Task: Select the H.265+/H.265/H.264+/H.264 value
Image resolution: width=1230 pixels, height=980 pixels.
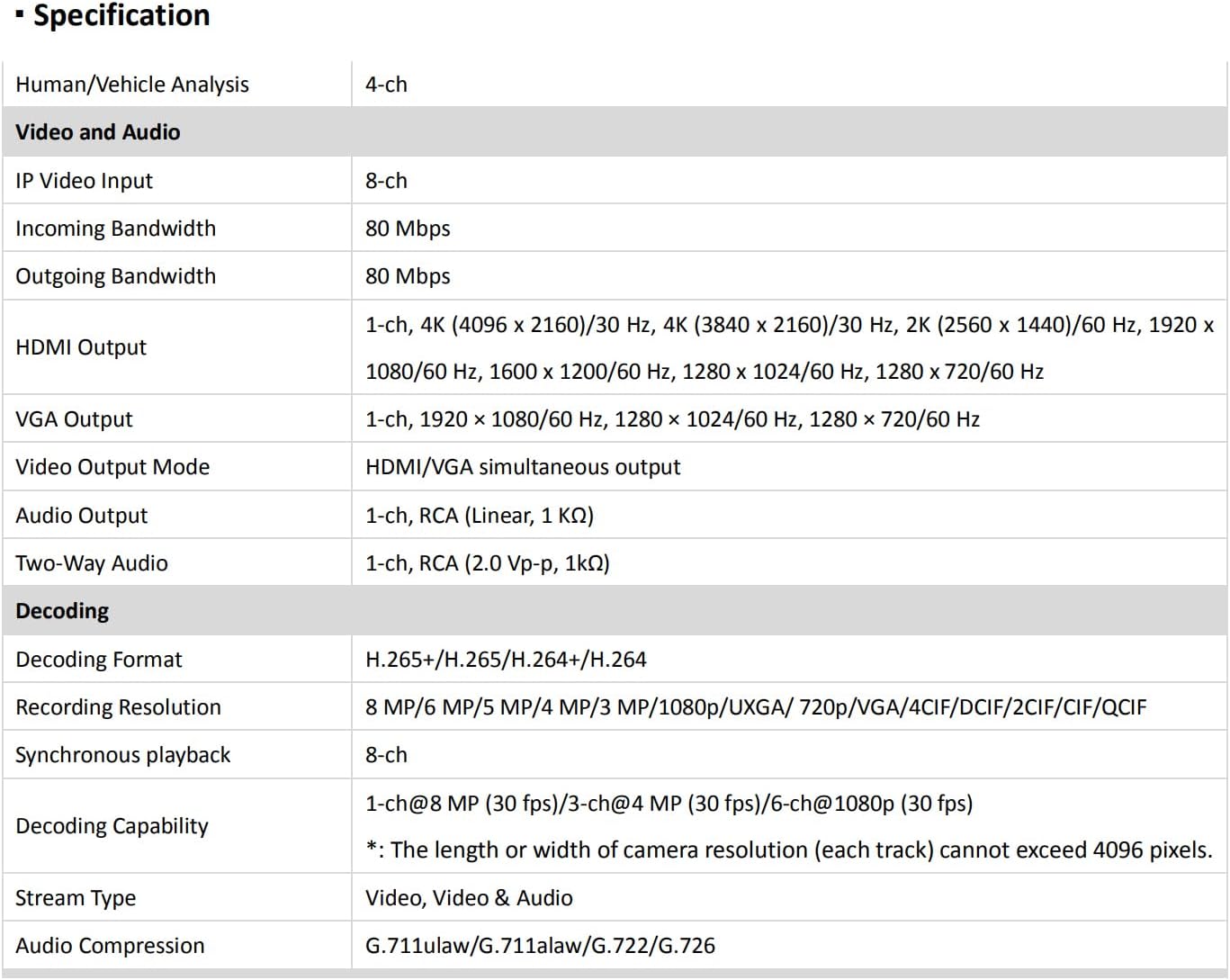Action: [506, 660]
